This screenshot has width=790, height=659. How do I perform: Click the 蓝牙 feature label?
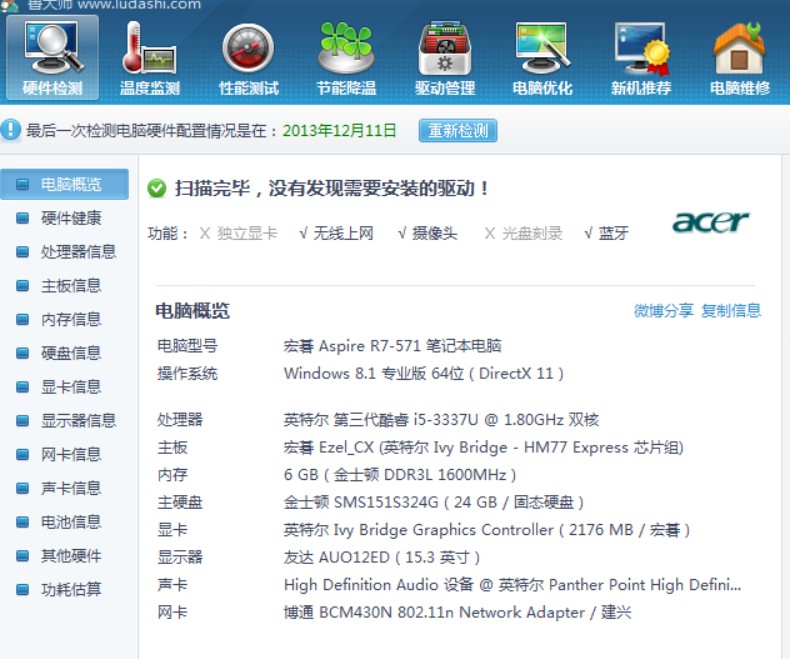tap(613, 233)
